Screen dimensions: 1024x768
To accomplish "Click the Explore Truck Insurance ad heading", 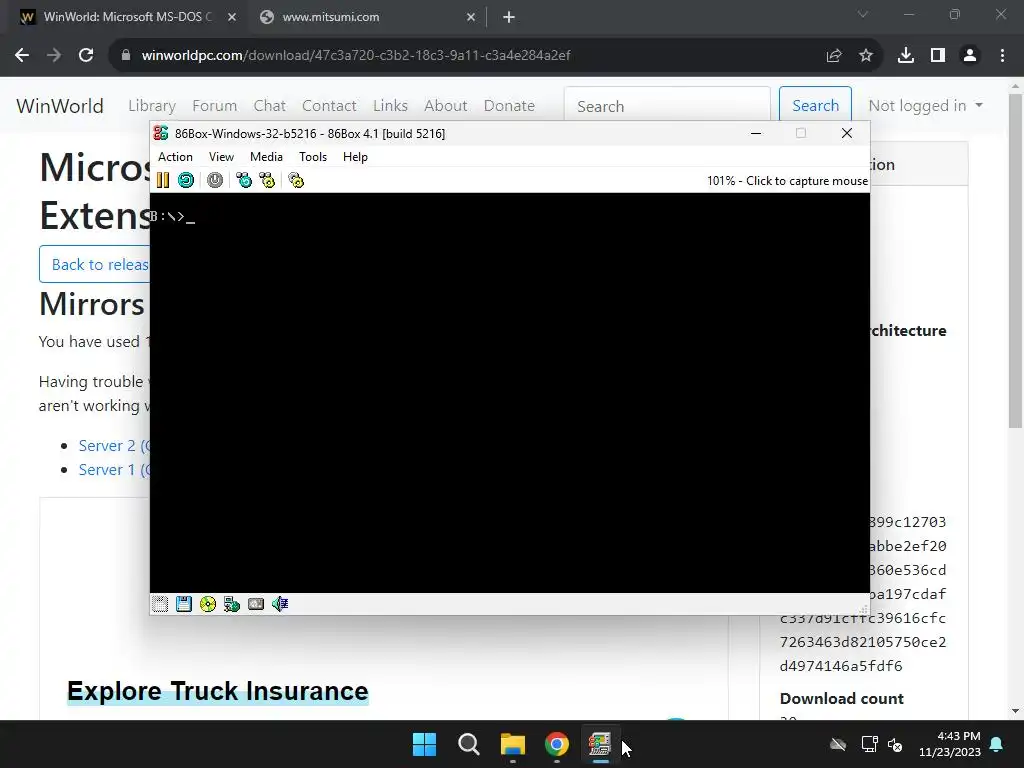I will tap(217, 691).
